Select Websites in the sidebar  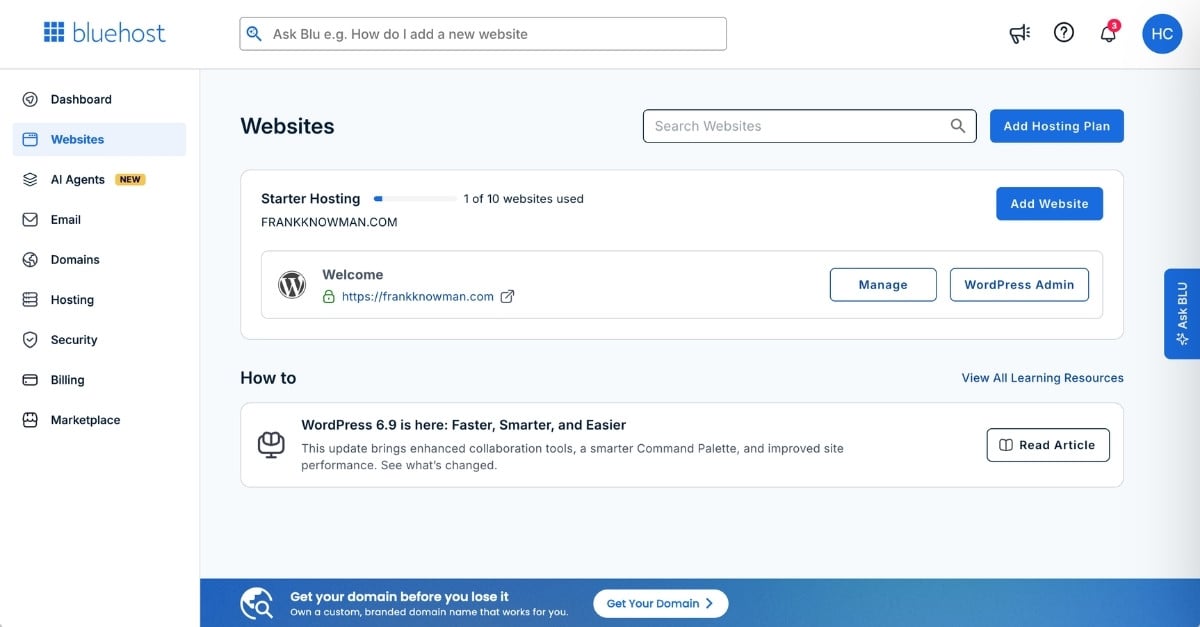(99, 139)
